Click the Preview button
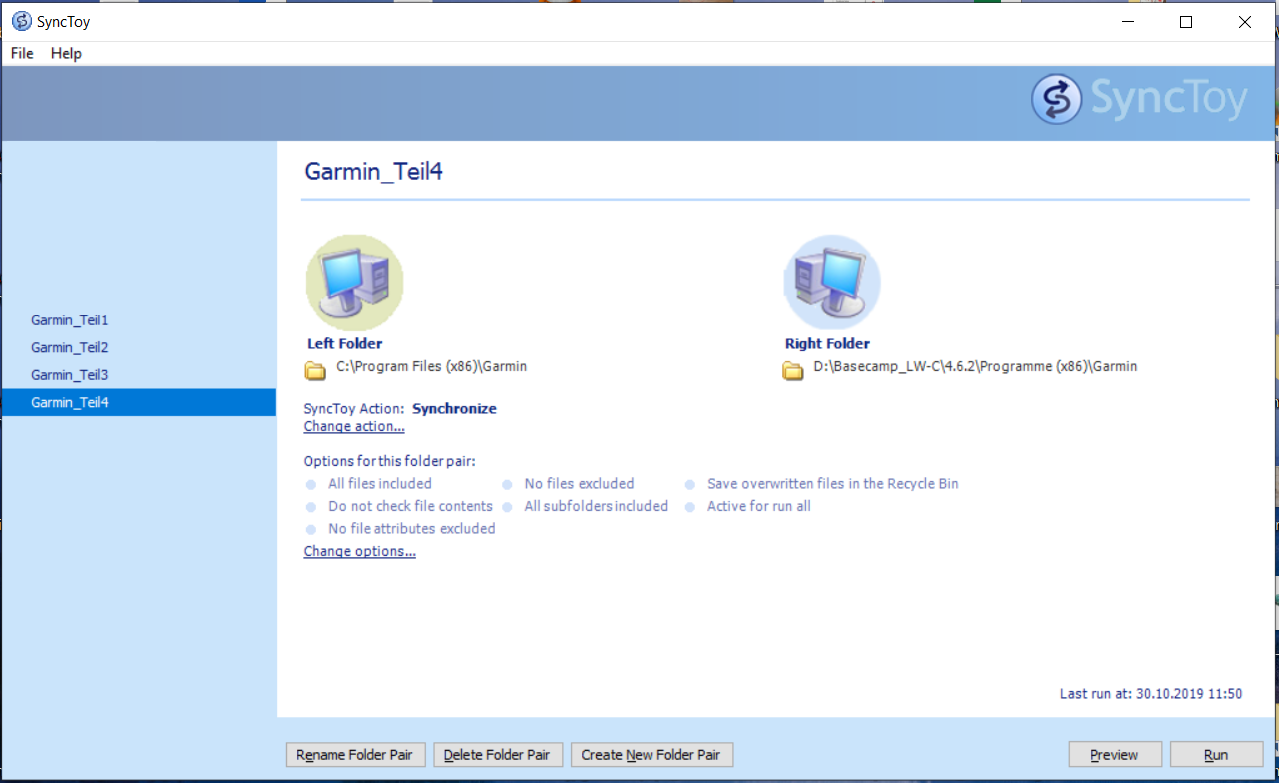This screenshot has width=1279, height=783. coord(1114,755)
